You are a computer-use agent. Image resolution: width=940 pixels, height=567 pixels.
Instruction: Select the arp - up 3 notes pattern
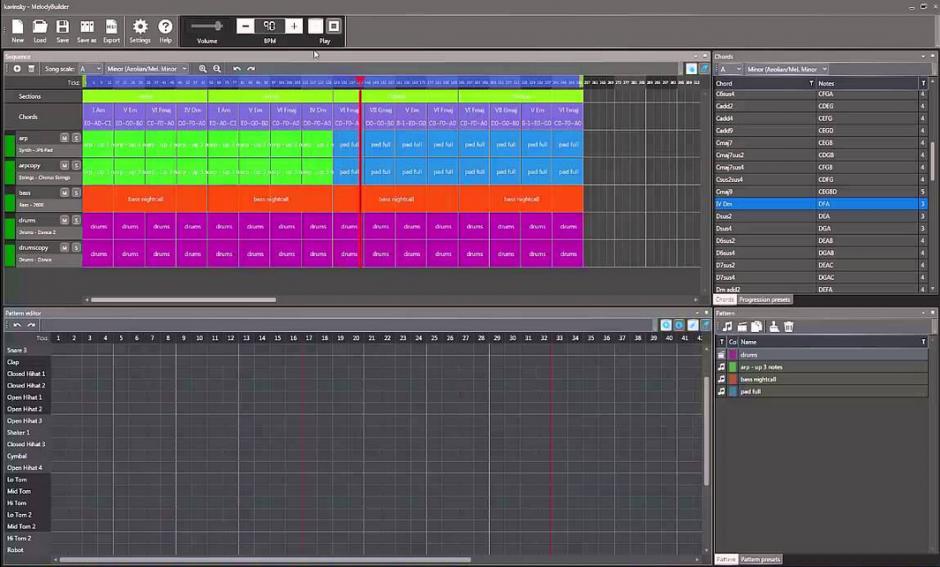[822, 367]
